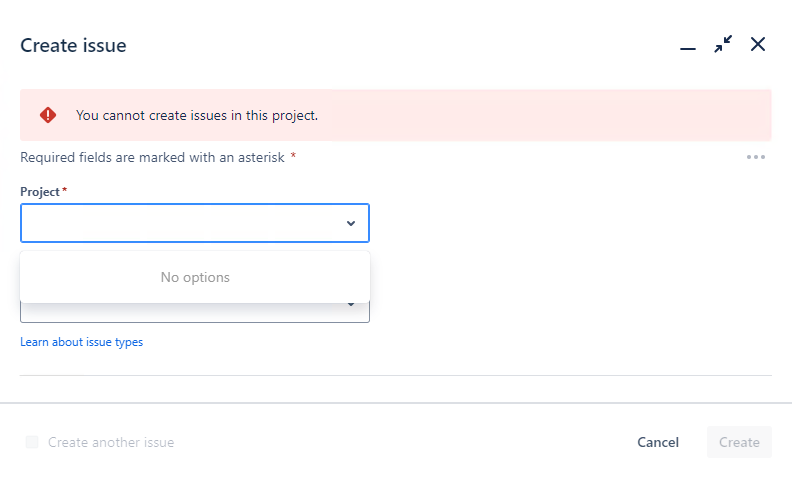The height and width of the screenshot is (481, 792).
Task: Click the 'Create another issue' label text
Action: click(x=111, y=442)
